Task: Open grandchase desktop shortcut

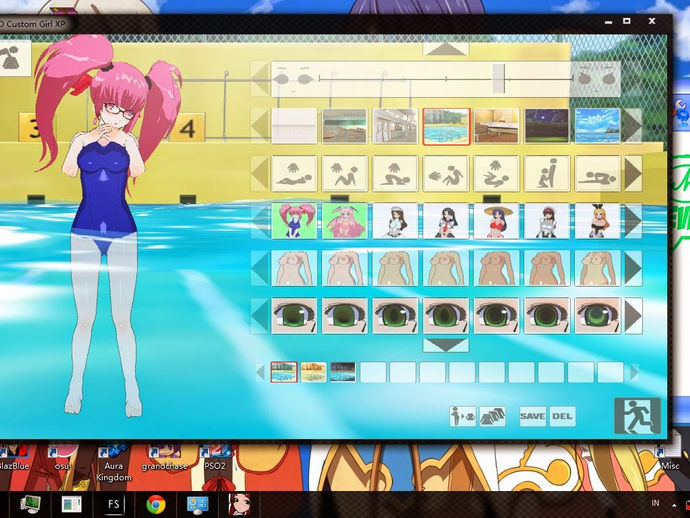Action: (165, 458)
